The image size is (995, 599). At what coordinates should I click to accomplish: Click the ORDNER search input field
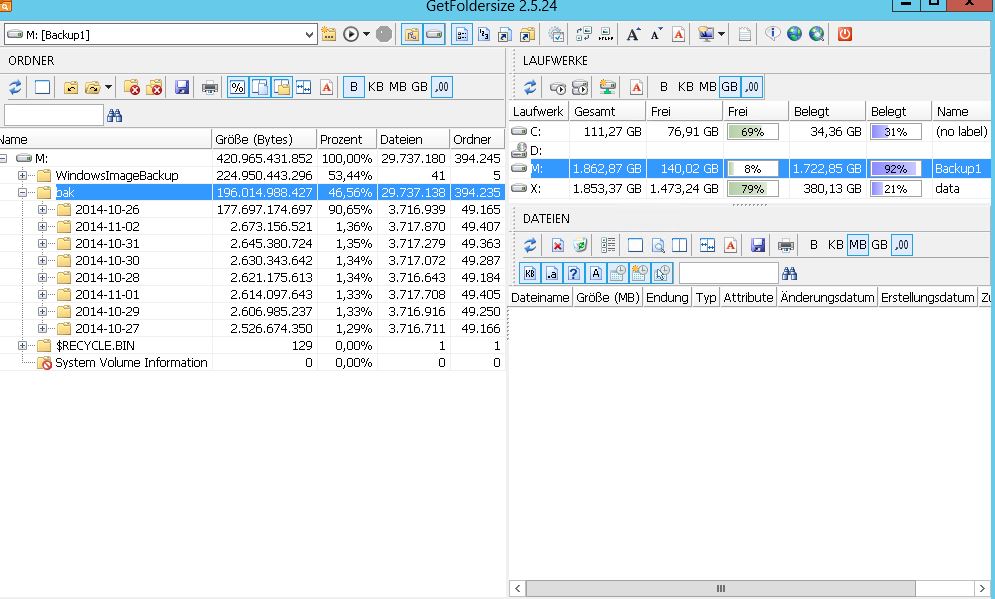click(54, 115)
